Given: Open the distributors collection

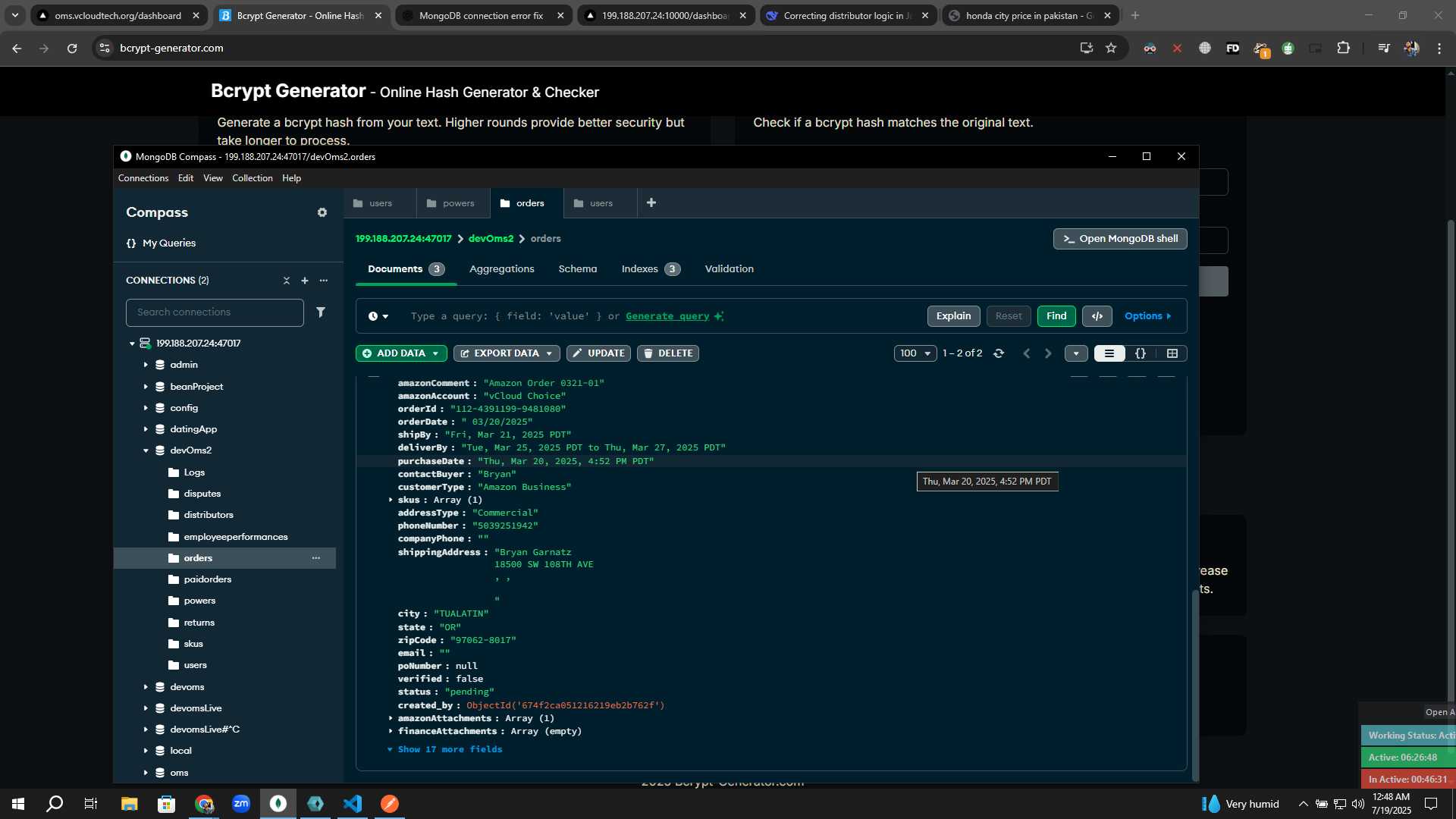Looking at the screenshot, I should (x=209, y=515).
